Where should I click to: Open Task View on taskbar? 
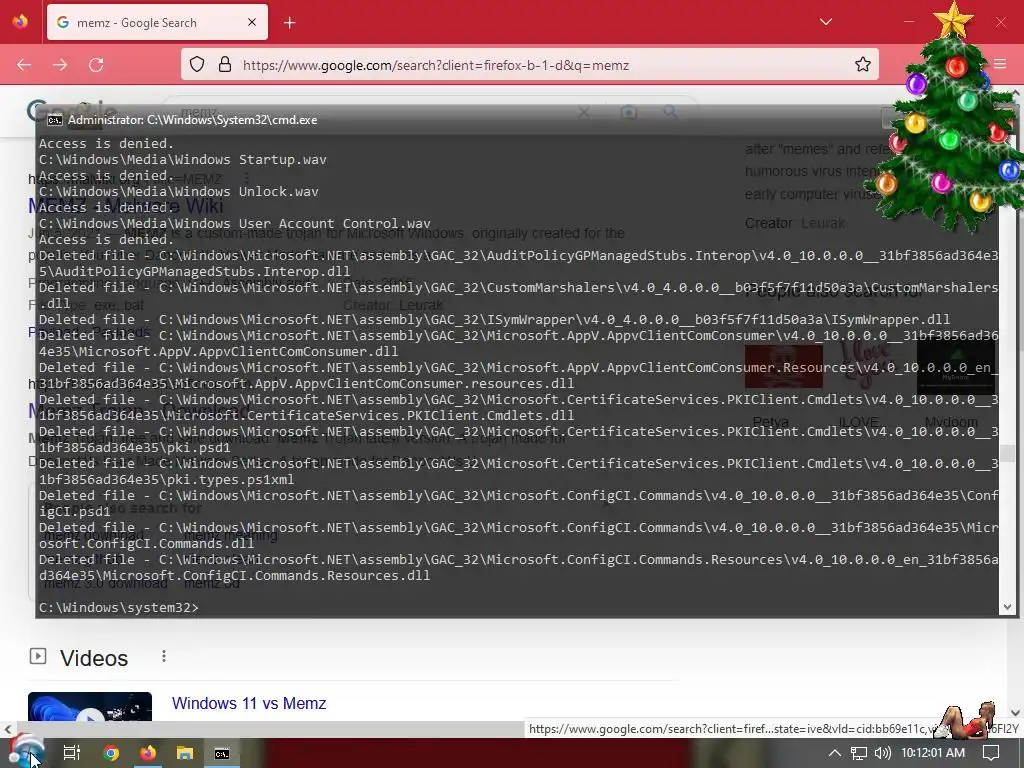pyautogui.click(x=72, y=753)
